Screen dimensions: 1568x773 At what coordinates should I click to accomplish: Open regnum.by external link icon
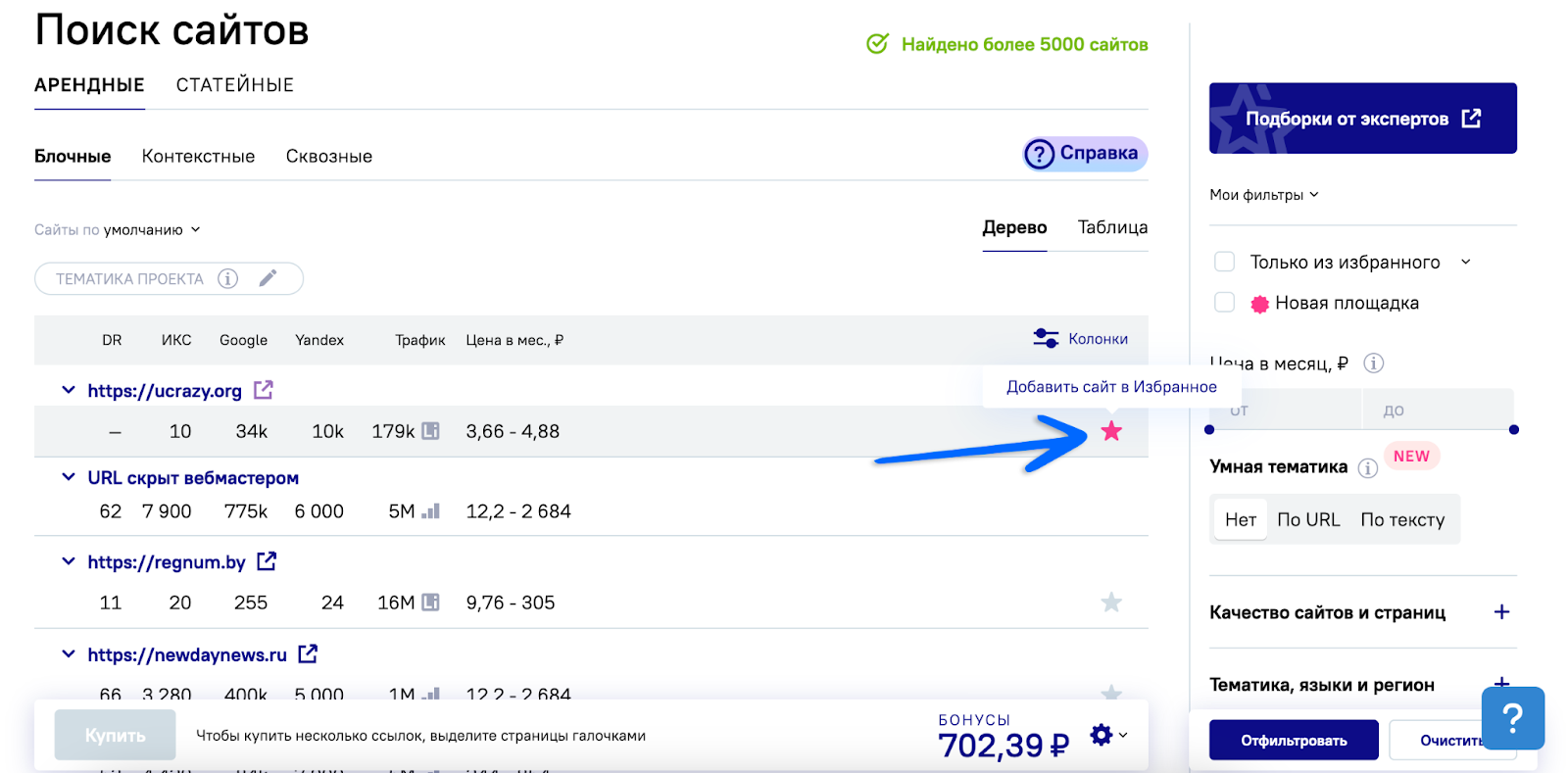point(267,561)
